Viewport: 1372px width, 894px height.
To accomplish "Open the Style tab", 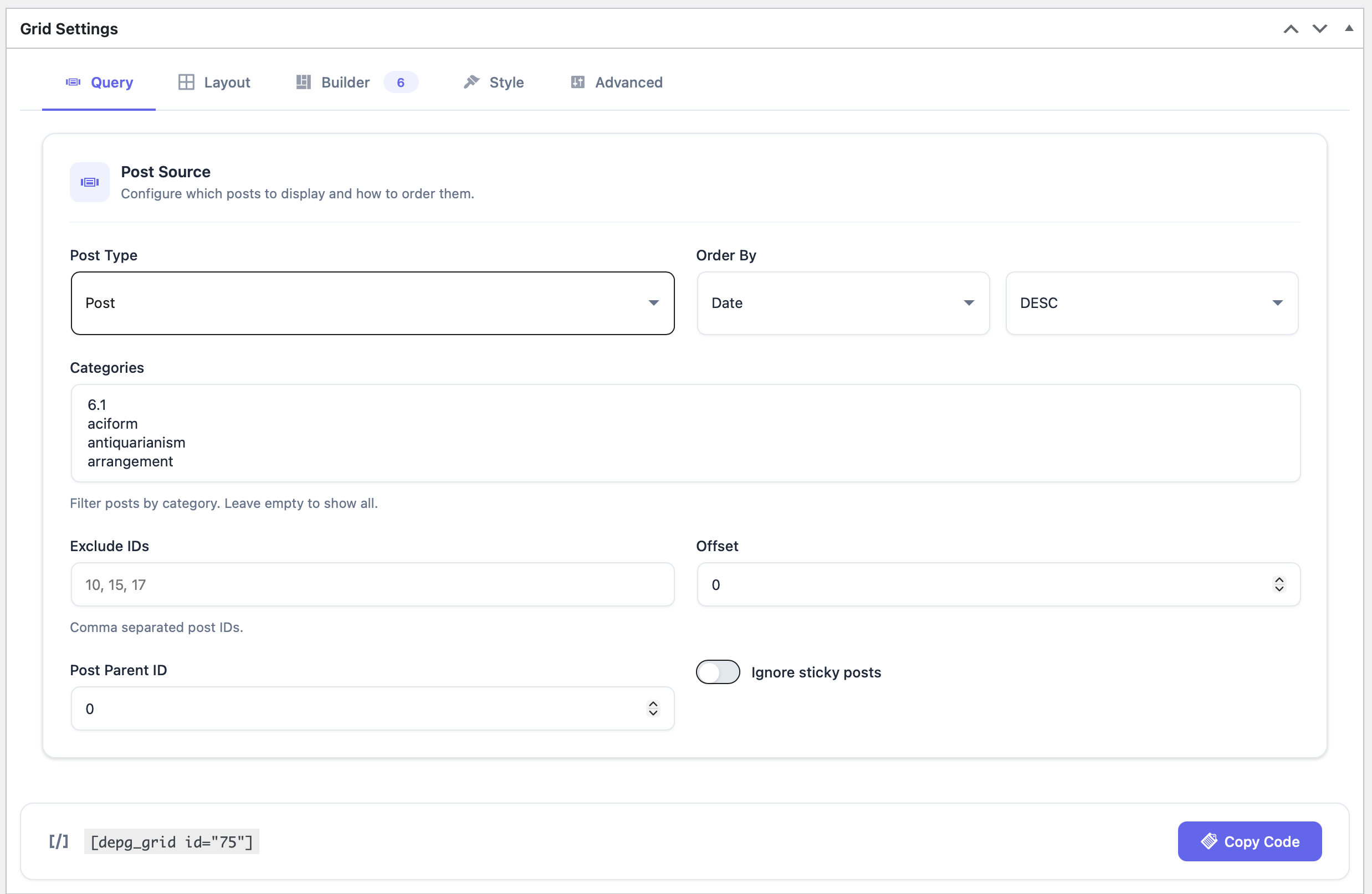I will click(494, 83).
